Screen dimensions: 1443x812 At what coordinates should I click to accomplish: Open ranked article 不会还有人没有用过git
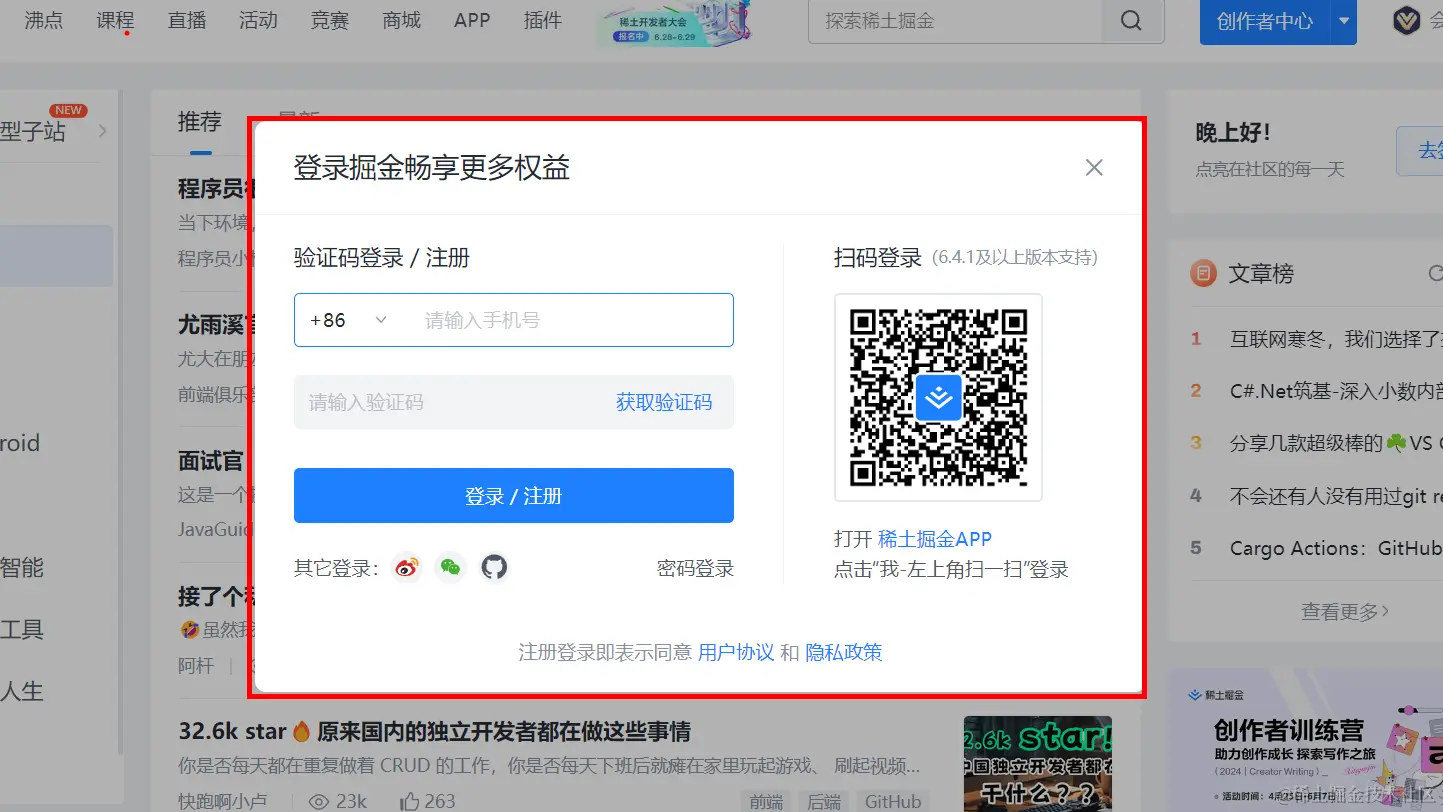(1336, 496)
